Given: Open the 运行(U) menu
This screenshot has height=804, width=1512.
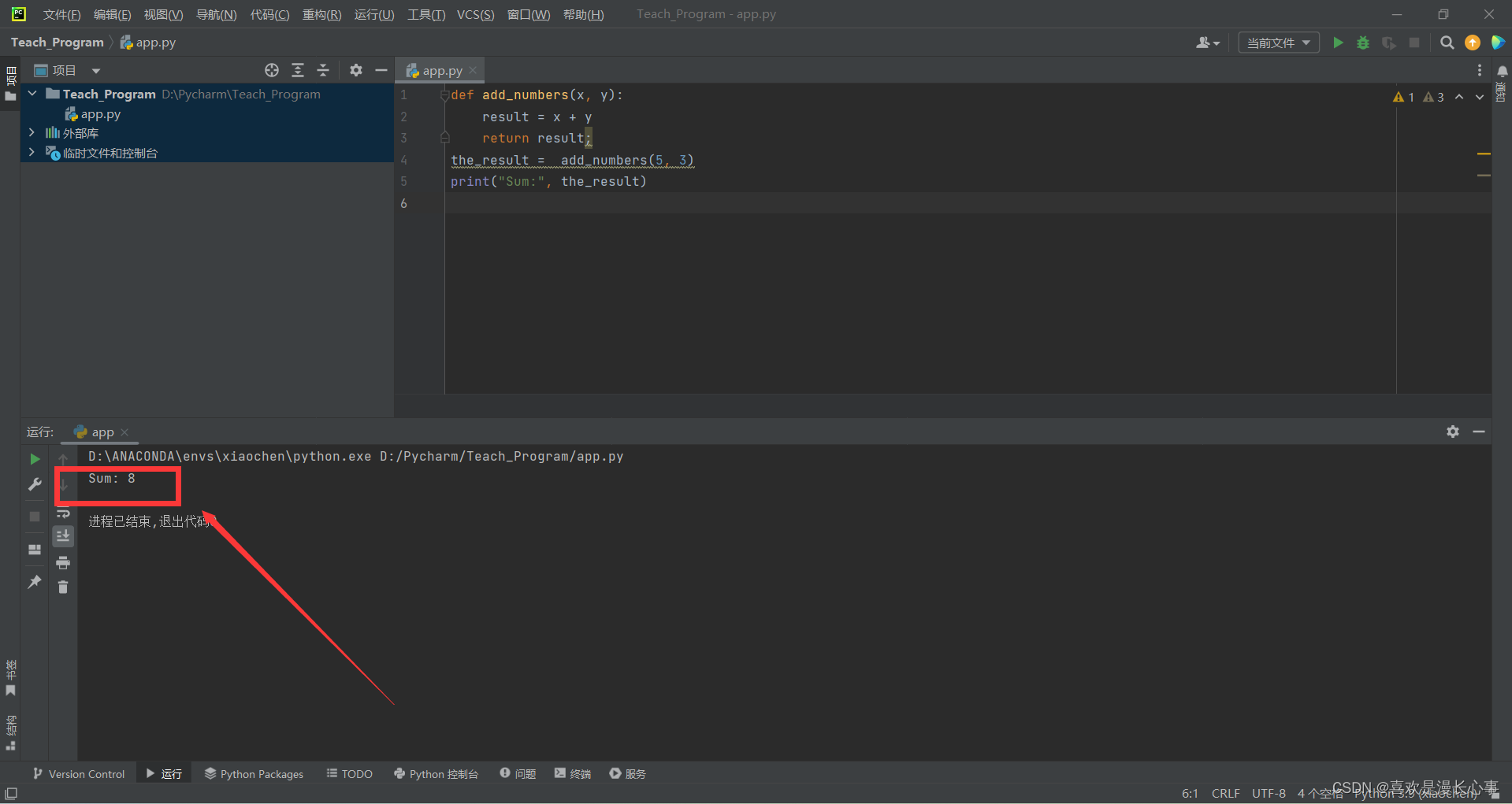Looking at the screenshot, I should (x=373, y=14).
